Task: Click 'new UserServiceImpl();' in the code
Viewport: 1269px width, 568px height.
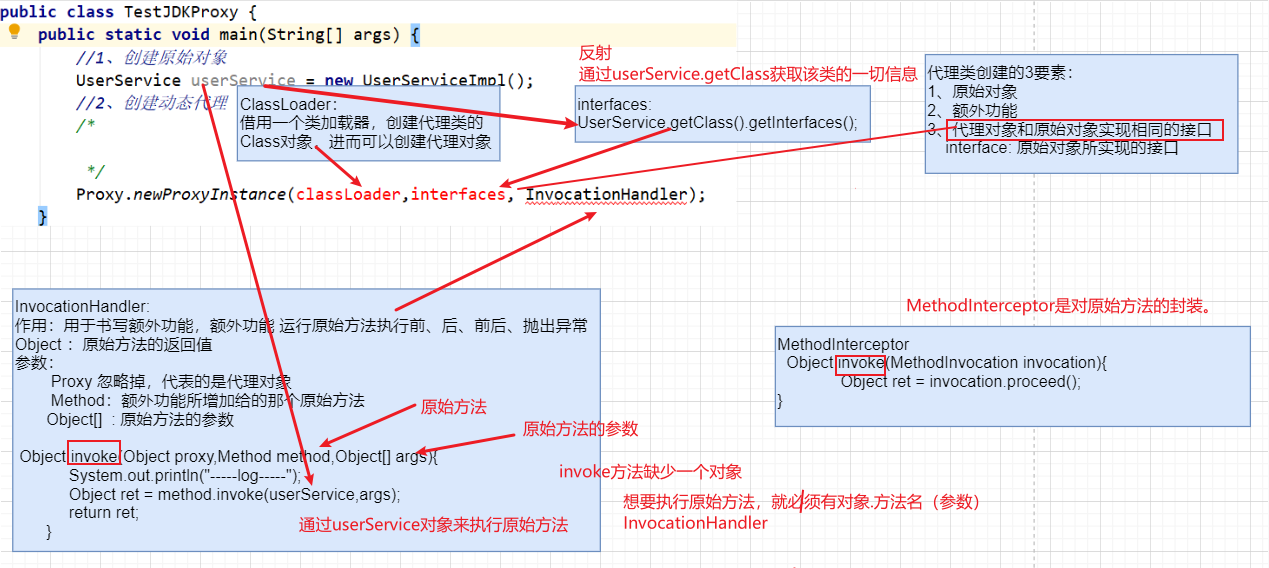Action: pyautogui.click(x=430, y=80)
